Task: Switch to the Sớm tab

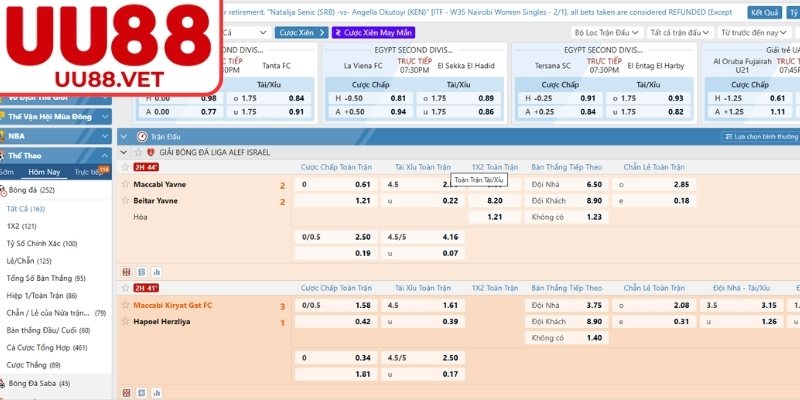Action: coord(7,172)
